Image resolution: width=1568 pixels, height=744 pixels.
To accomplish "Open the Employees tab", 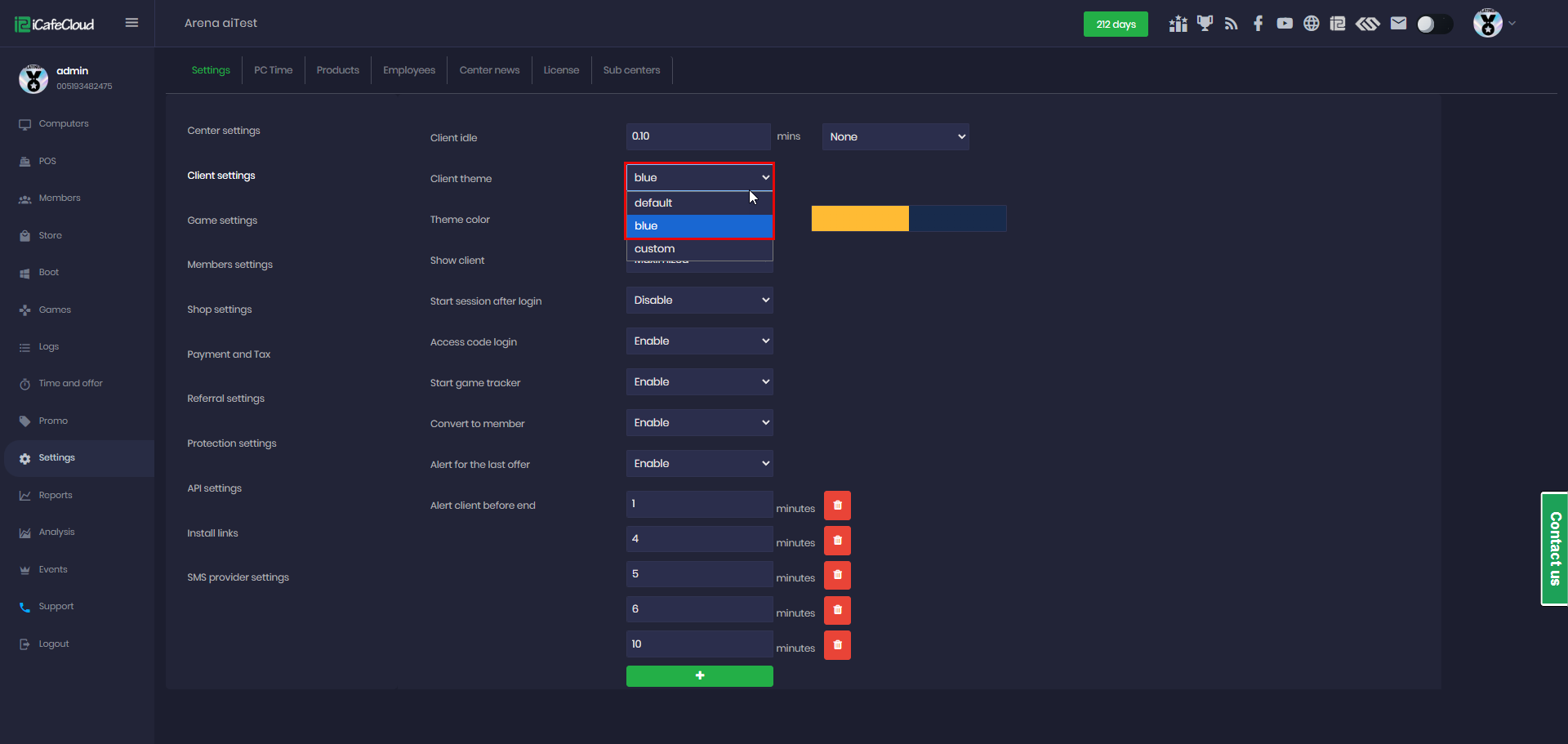I will pos(409,70).
